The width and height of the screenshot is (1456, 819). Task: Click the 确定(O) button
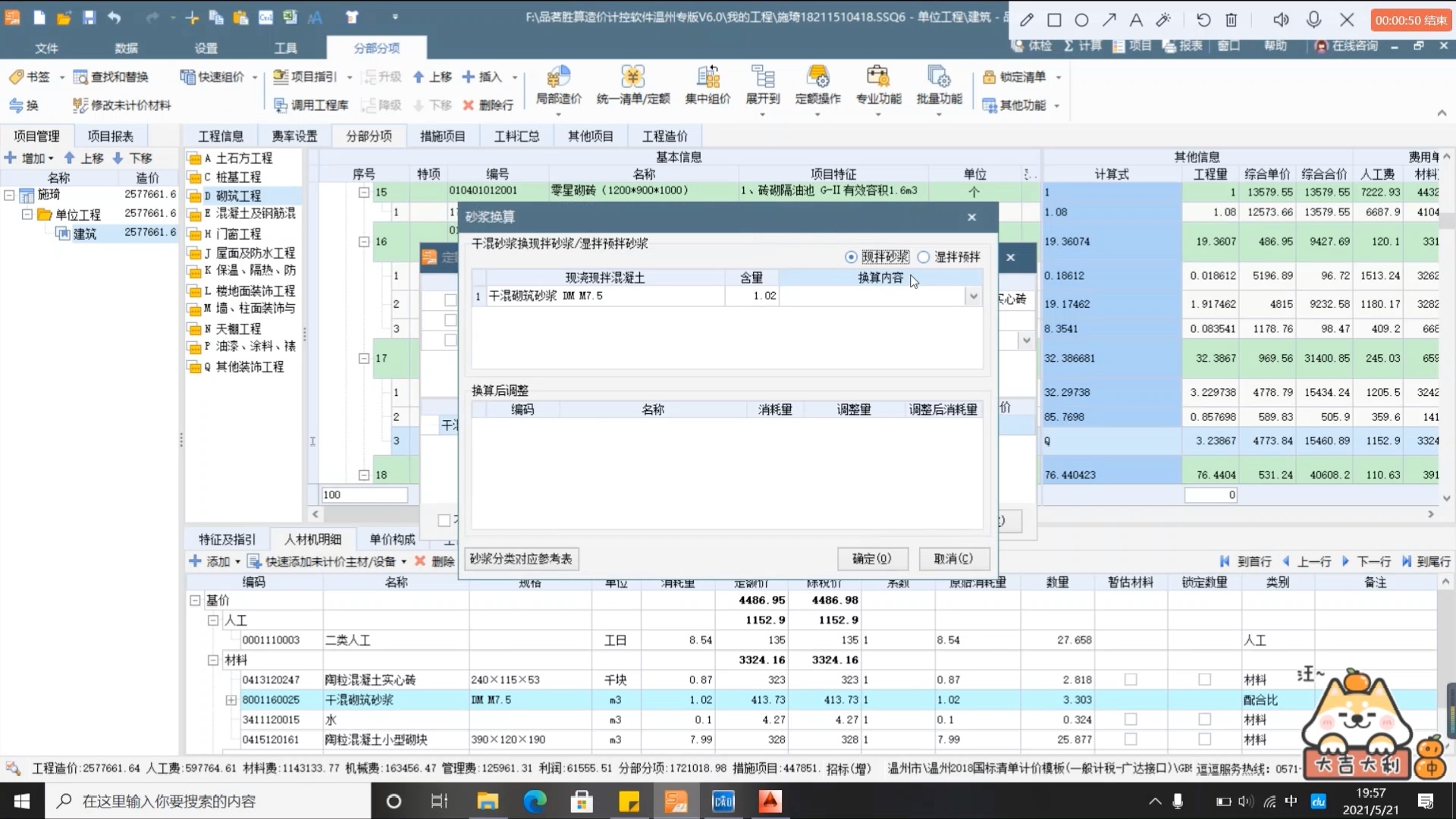pos(871,559)
